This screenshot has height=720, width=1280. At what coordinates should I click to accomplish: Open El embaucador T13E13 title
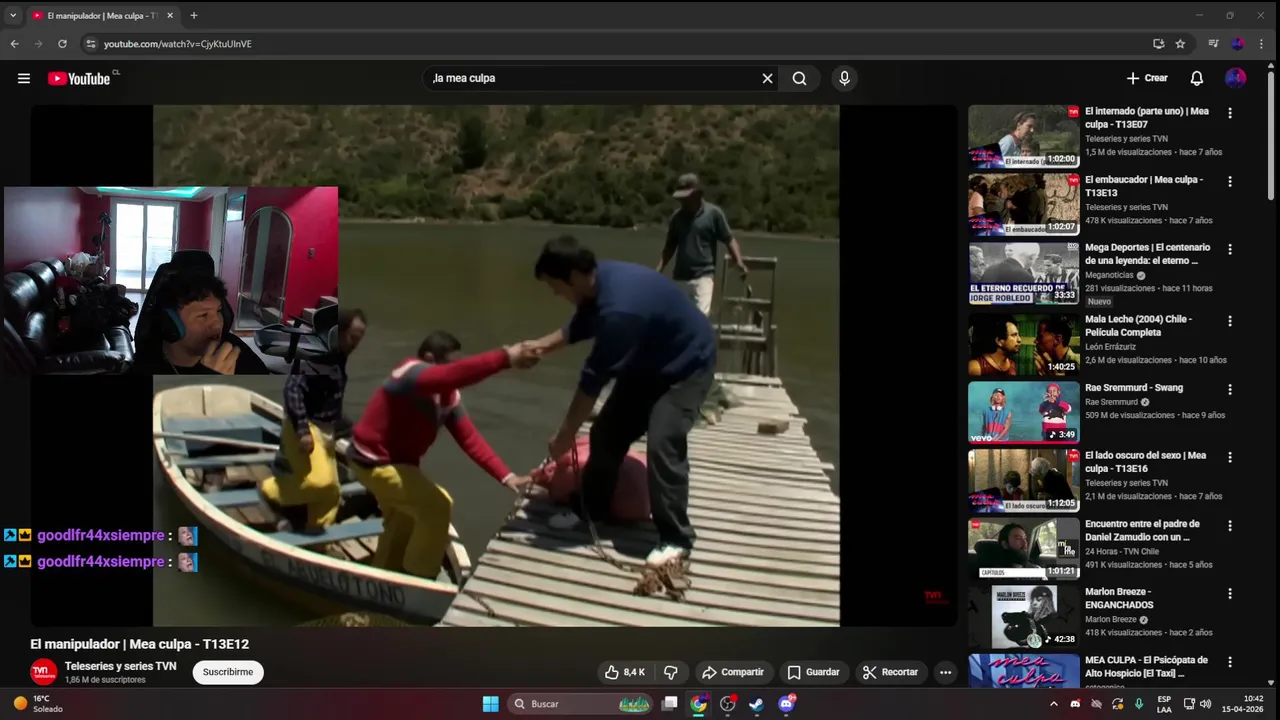[1144, 186]
